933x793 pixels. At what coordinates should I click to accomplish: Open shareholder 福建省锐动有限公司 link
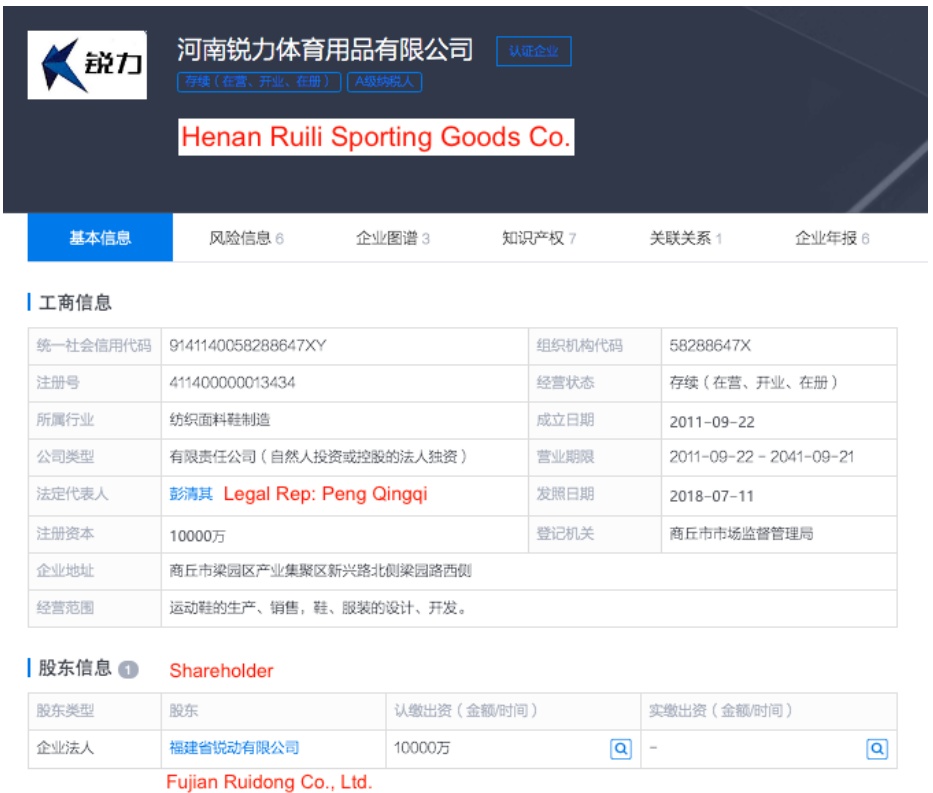[235, 748]
